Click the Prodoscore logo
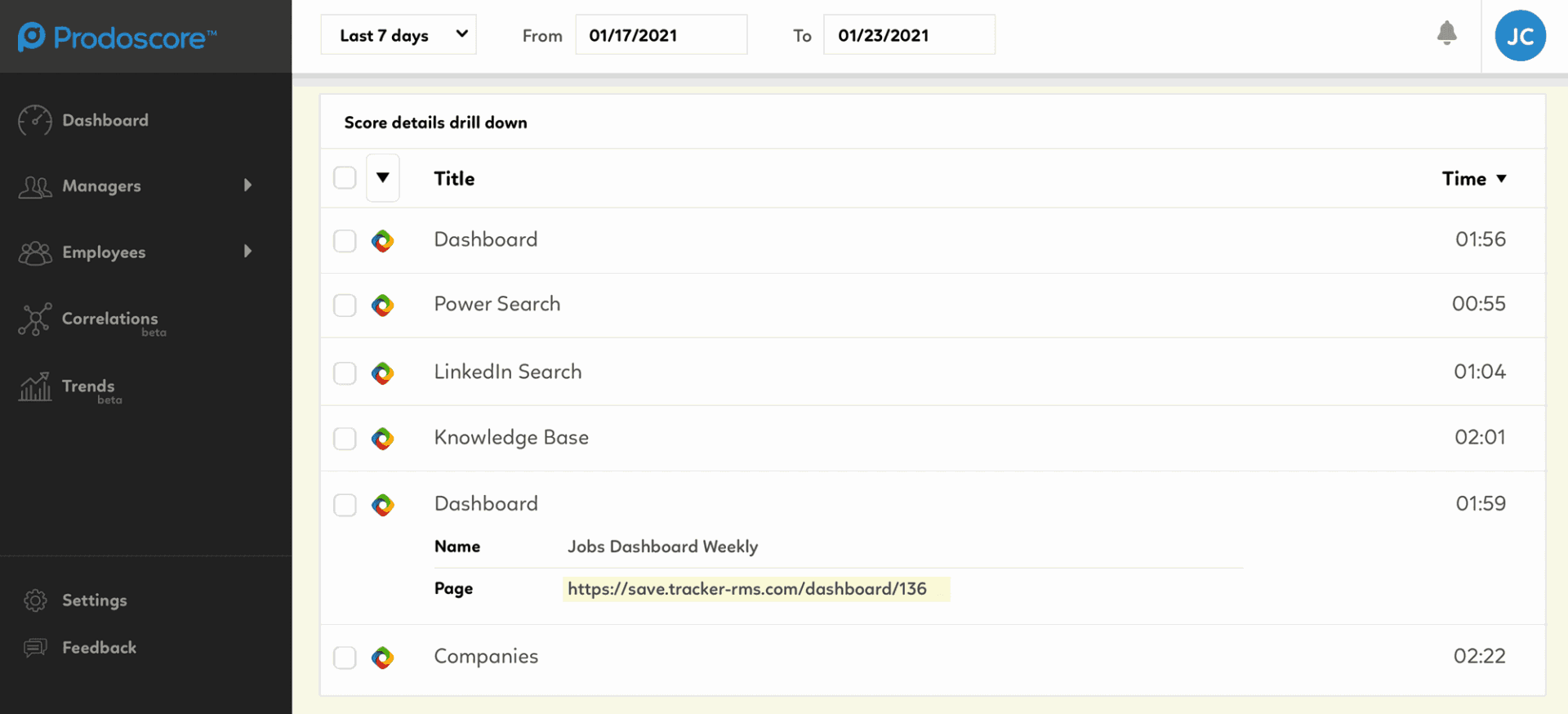The height and width of the screenshot is (714, 1568). 118,37
